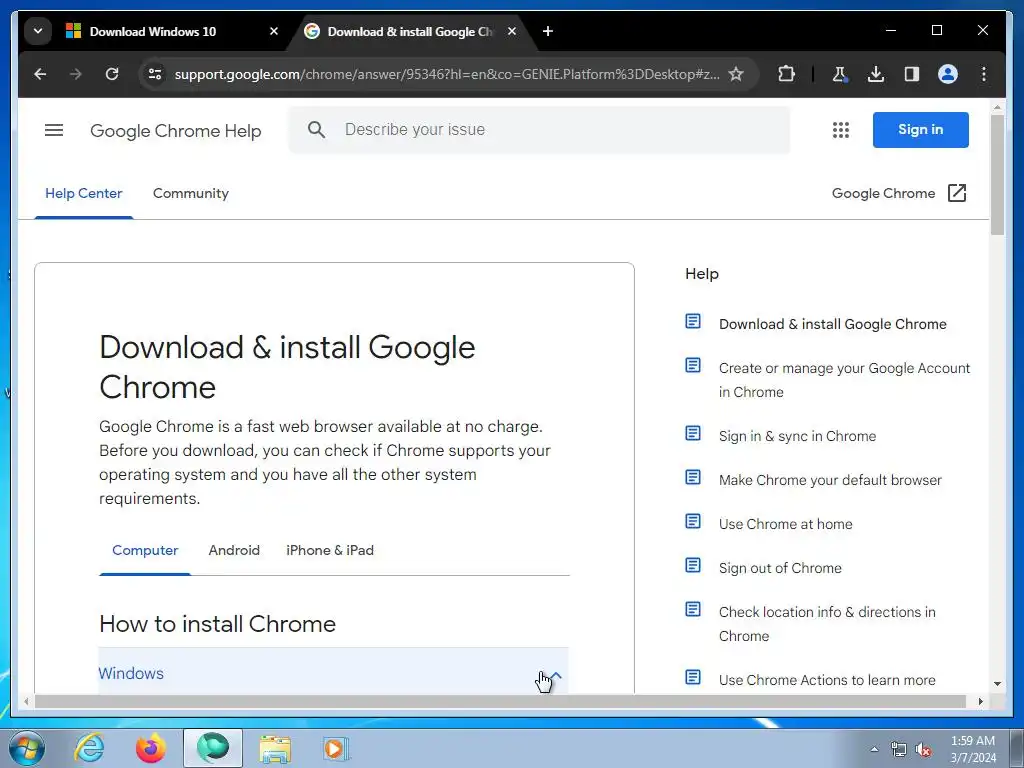Collapse the Windows section chevron
This screenshot has width=1024, height=768.
[555, 675]
